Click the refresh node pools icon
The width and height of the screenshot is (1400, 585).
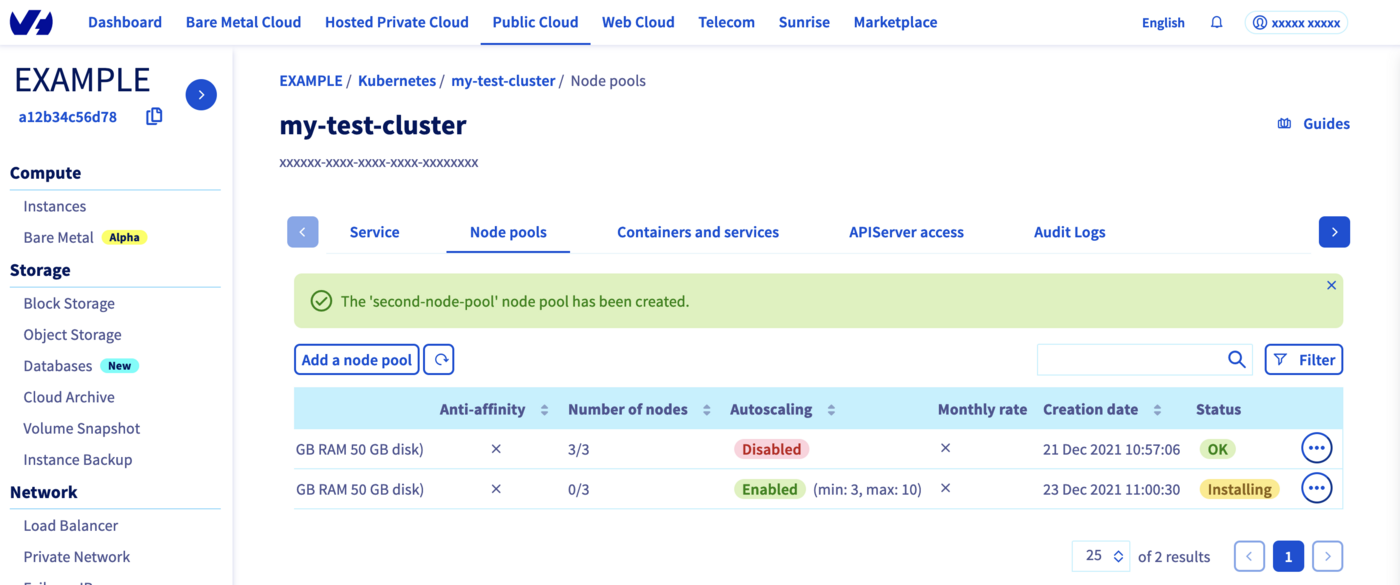coord(439,360)
